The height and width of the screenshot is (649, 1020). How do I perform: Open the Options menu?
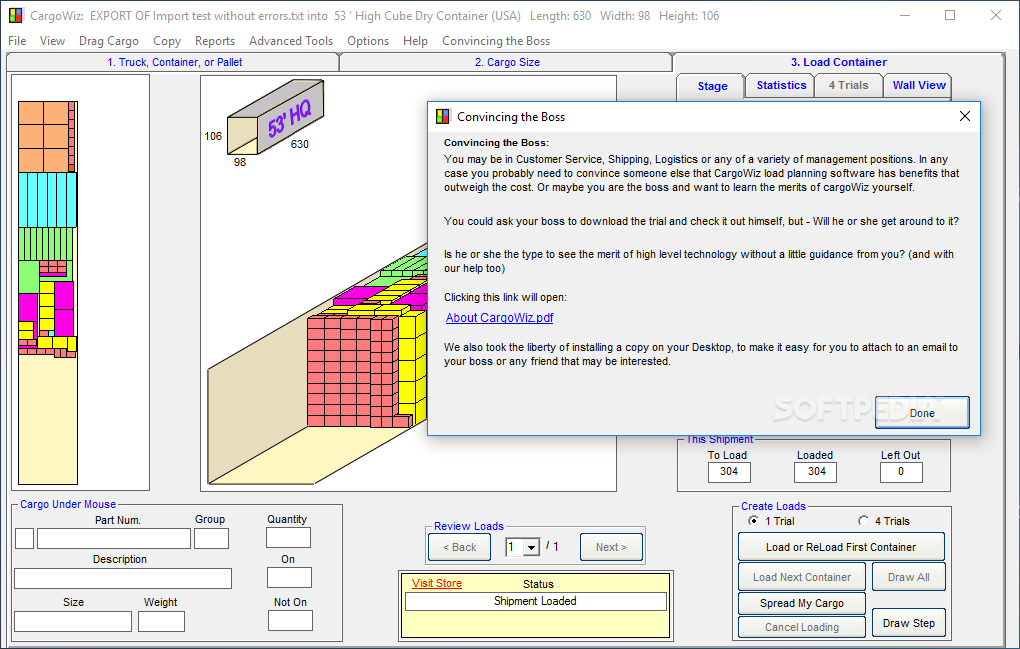click(368, 41)
